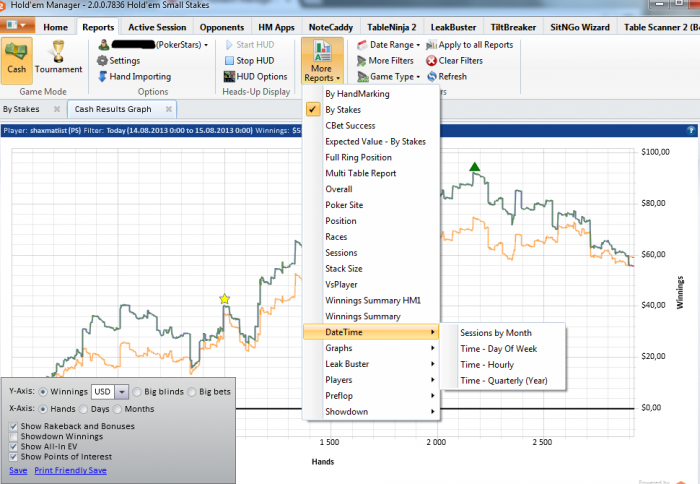Open Settings gear icon
This screenshot has width=700, height=484.
point(102,60)
